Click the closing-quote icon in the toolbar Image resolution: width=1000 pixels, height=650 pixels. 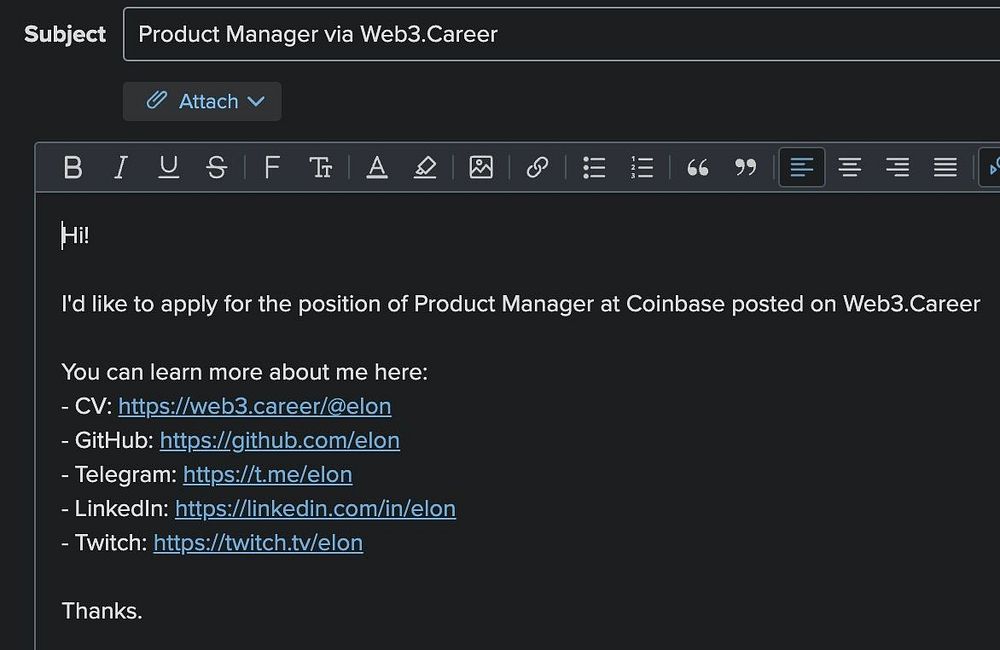(746, 167)
